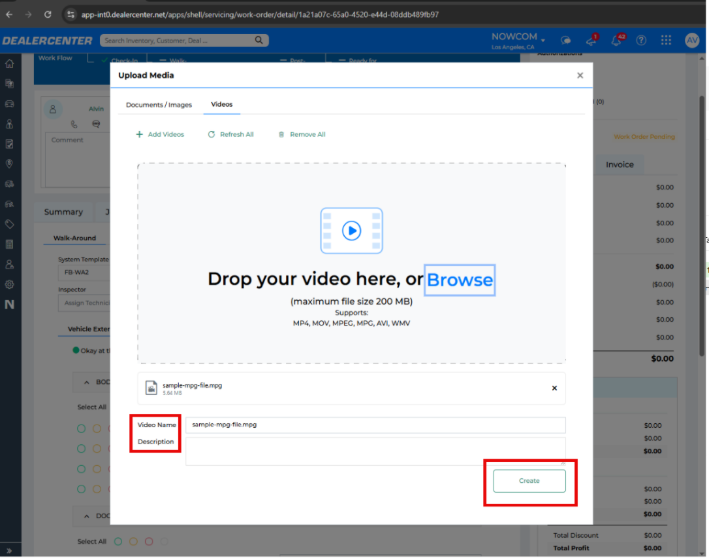This screenshot has width=709, height=559.
Task: Open the price tag icon in sidebar
Action: point(9,224)
